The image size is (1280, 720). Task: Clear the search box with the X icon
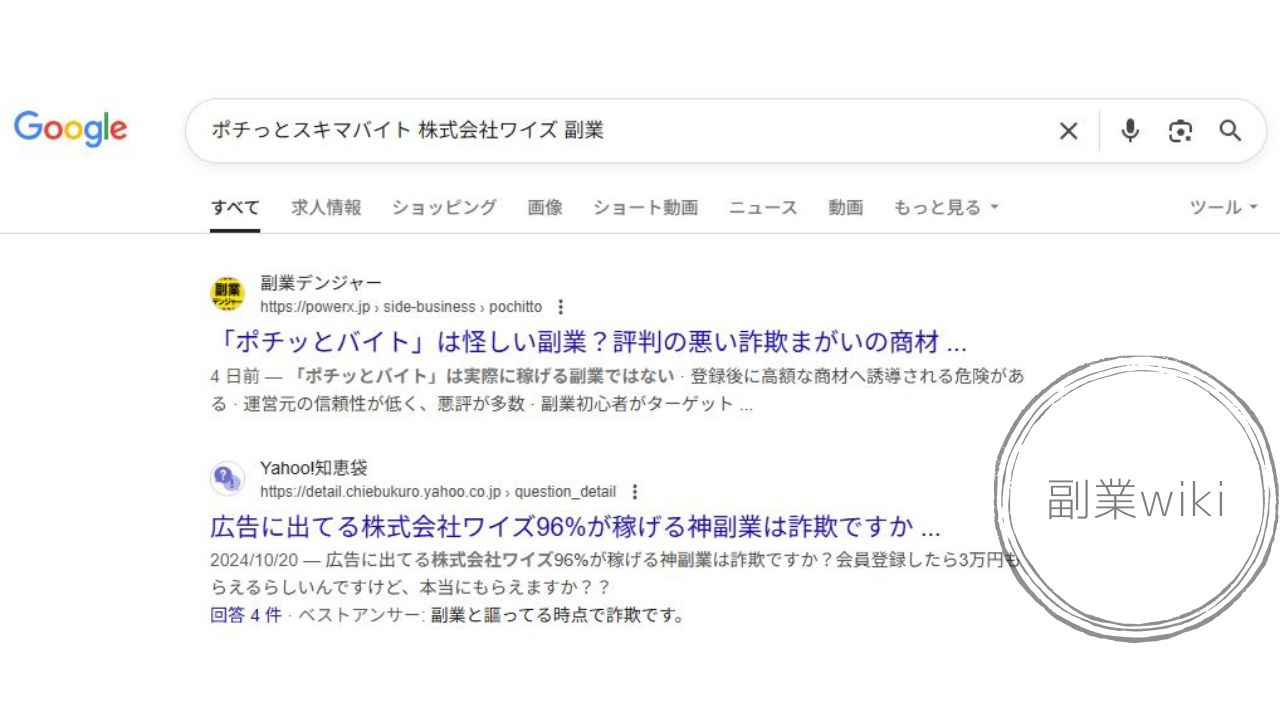click(x=1068, y=131)
